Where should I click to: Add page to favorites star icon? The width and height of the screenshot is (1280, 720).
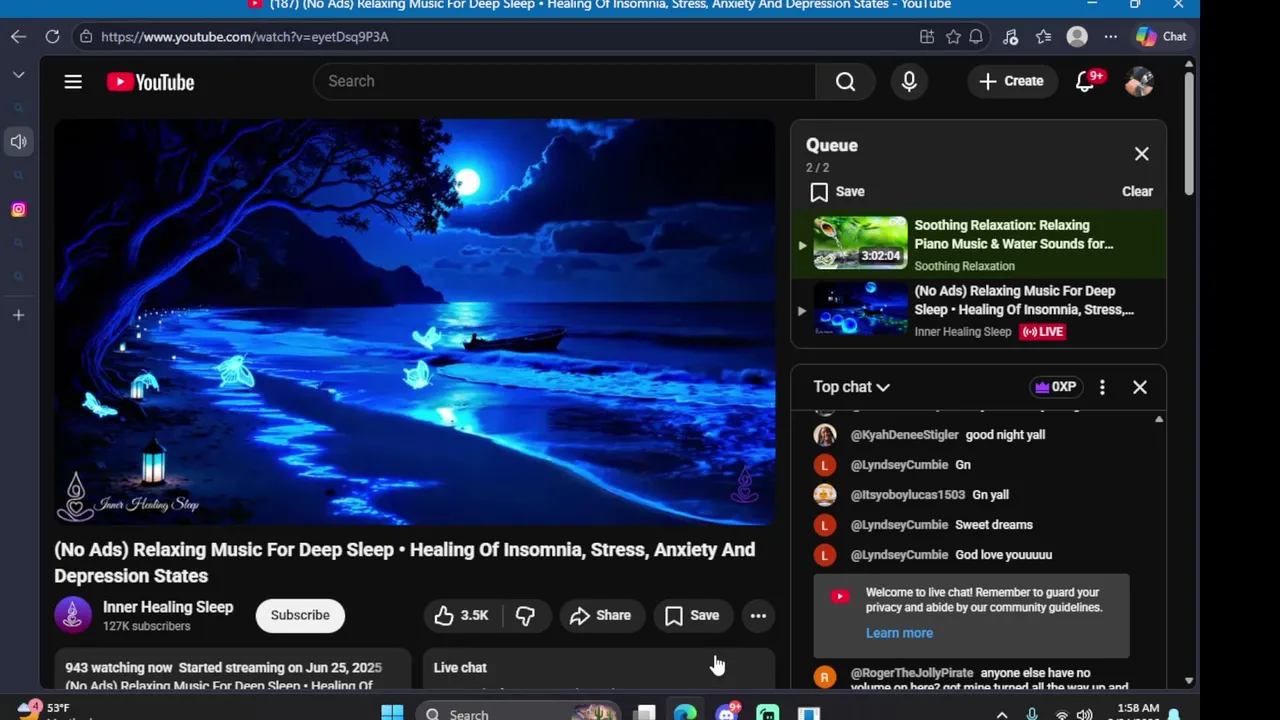tap(953, 36)
